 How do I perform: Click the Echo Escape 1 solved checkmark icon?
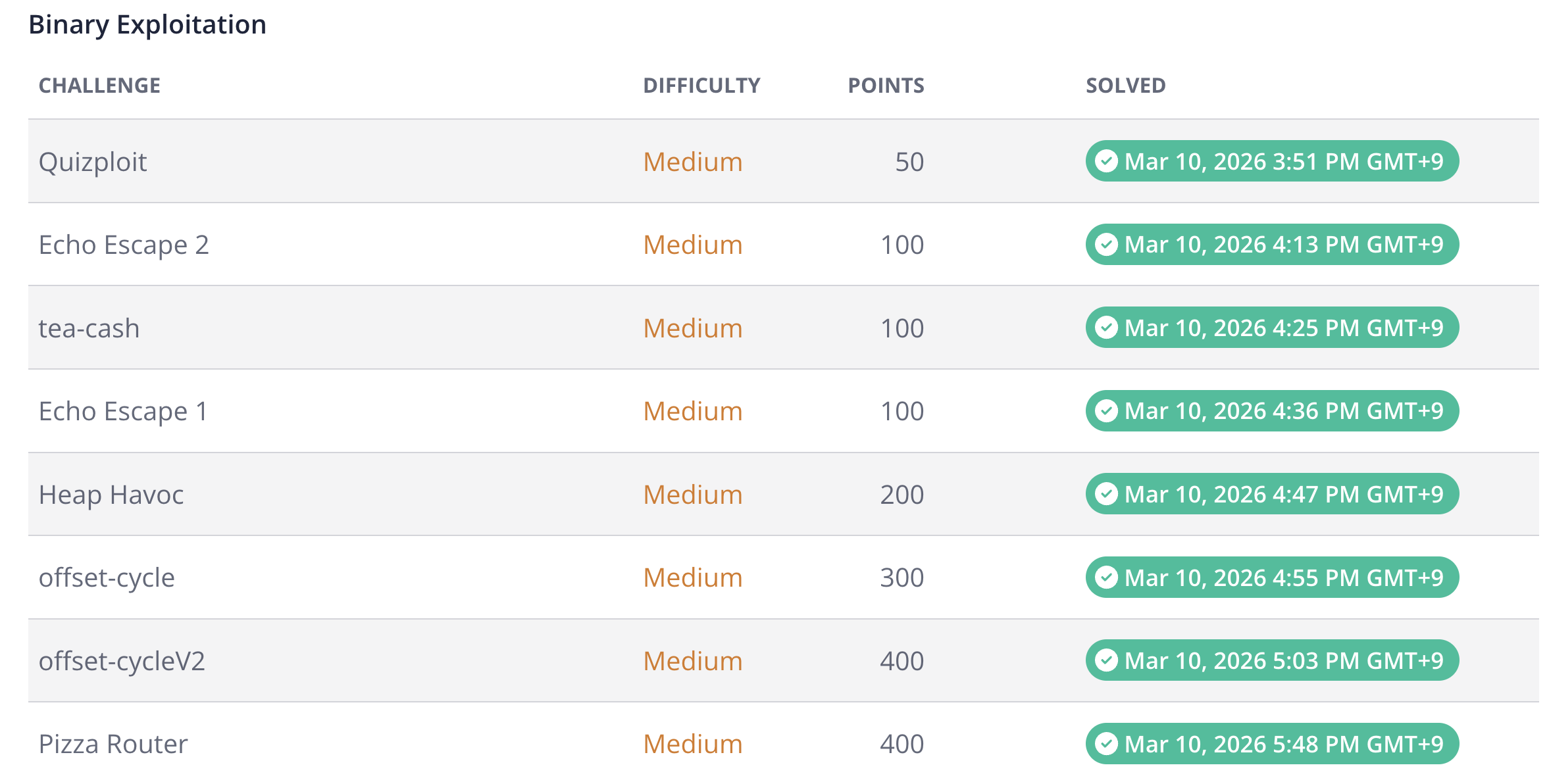(1106, 411)
